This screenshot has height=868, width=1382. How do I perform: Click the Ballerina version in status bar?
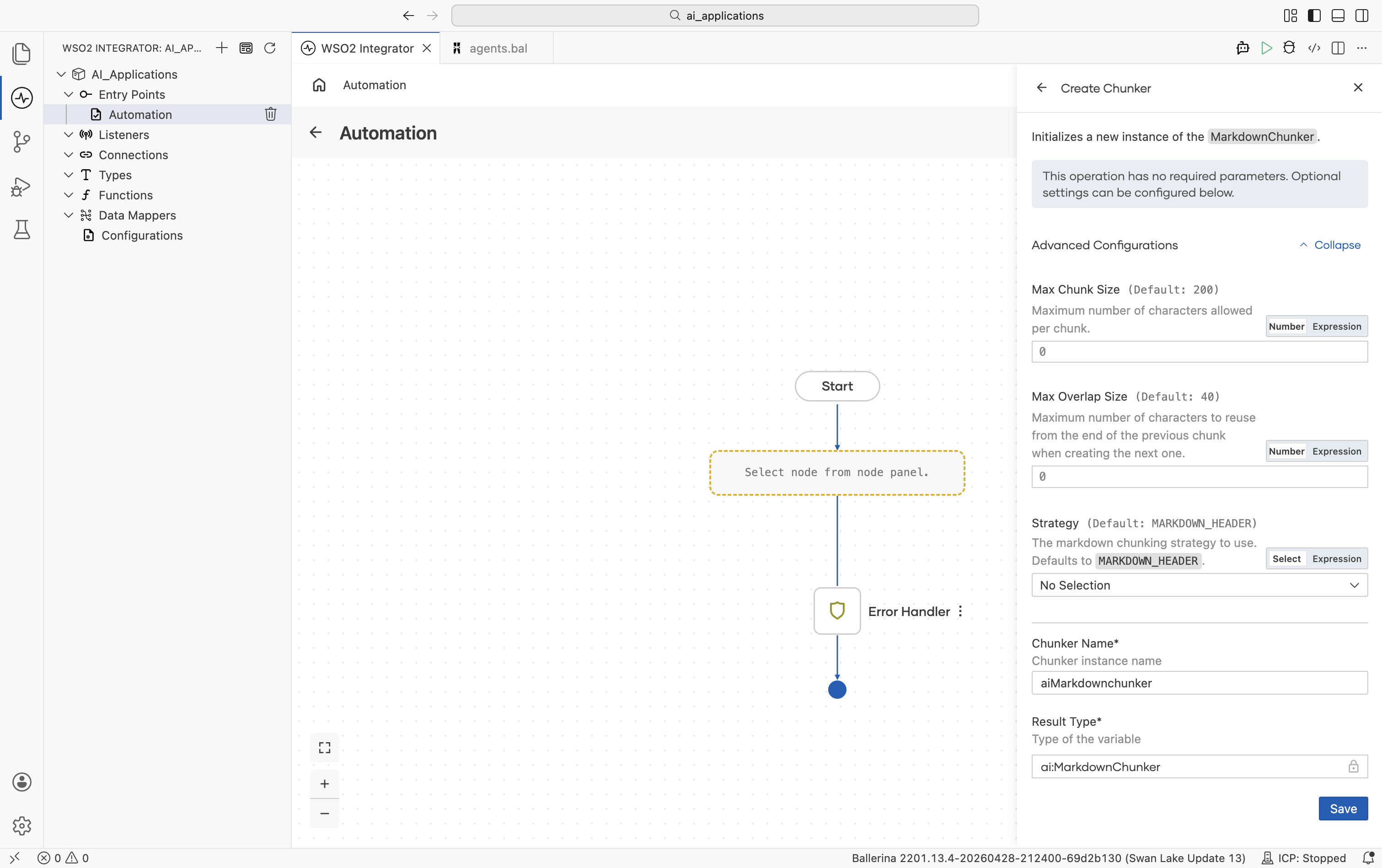1048,857
